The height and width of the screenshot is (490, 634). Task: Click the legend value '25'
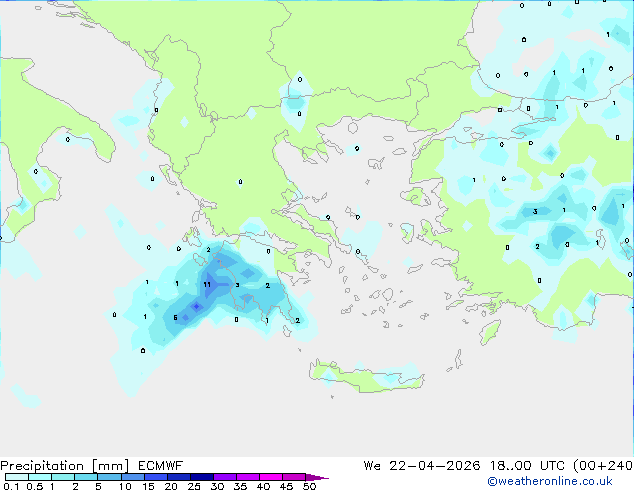[194, 486]
